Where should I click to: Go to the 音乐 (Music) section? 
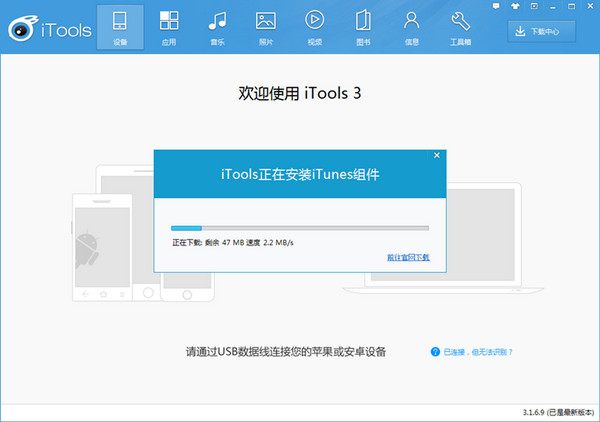(x=217, y=28)
